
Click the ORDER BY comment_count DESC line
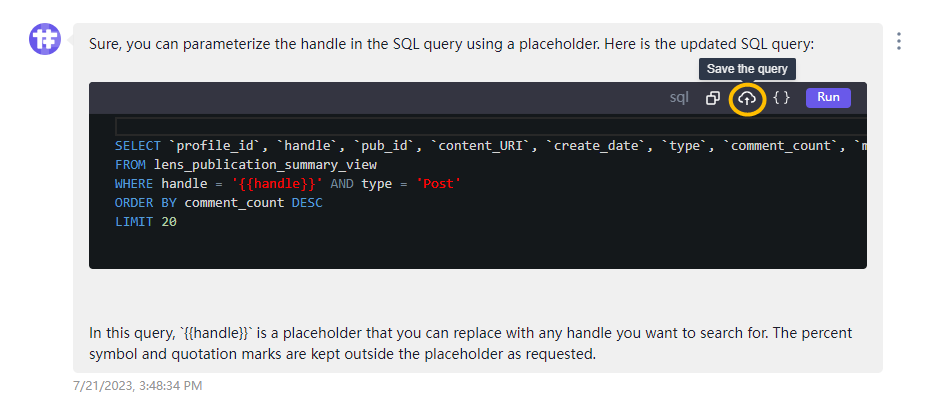218,203
